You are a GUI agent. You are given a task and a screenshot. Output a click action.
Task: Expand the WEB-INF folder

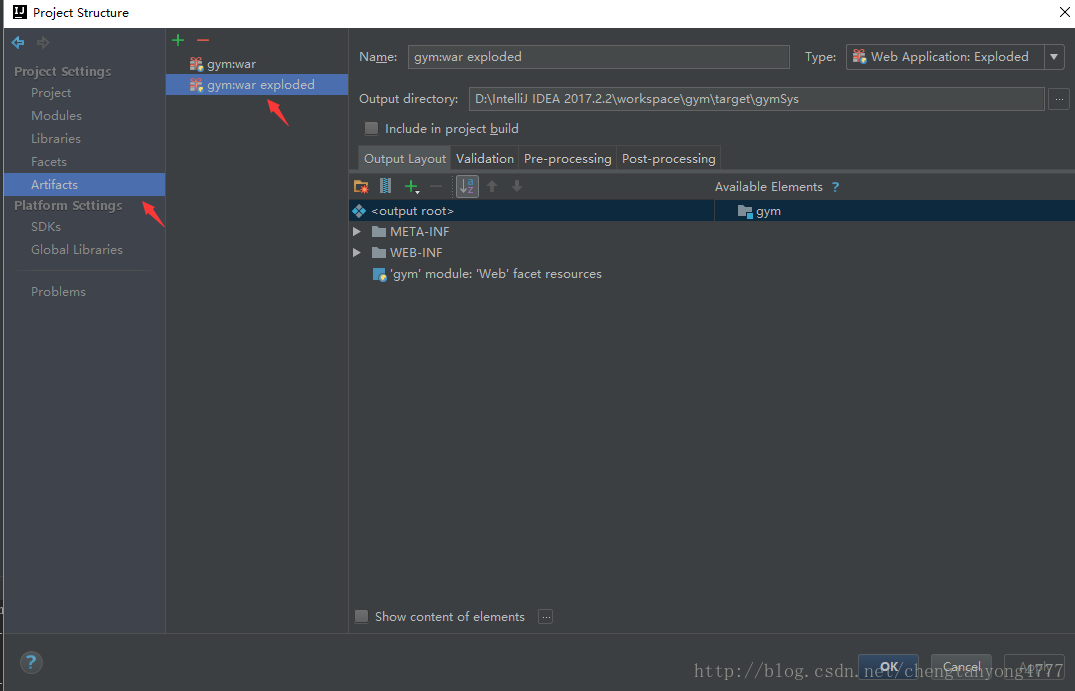[x=357, y=252]
